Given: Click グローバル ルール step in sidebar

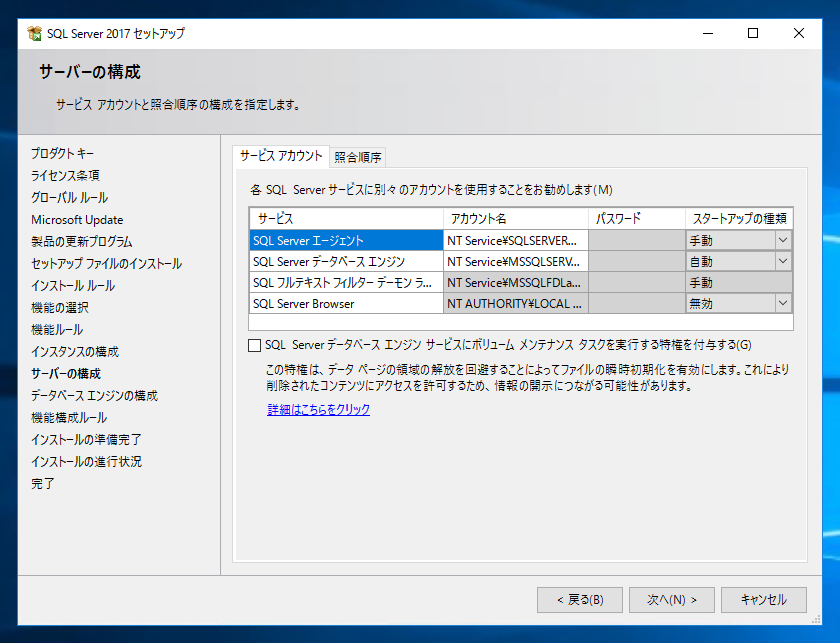Looking at the screenshot, I should pos(69,197).
